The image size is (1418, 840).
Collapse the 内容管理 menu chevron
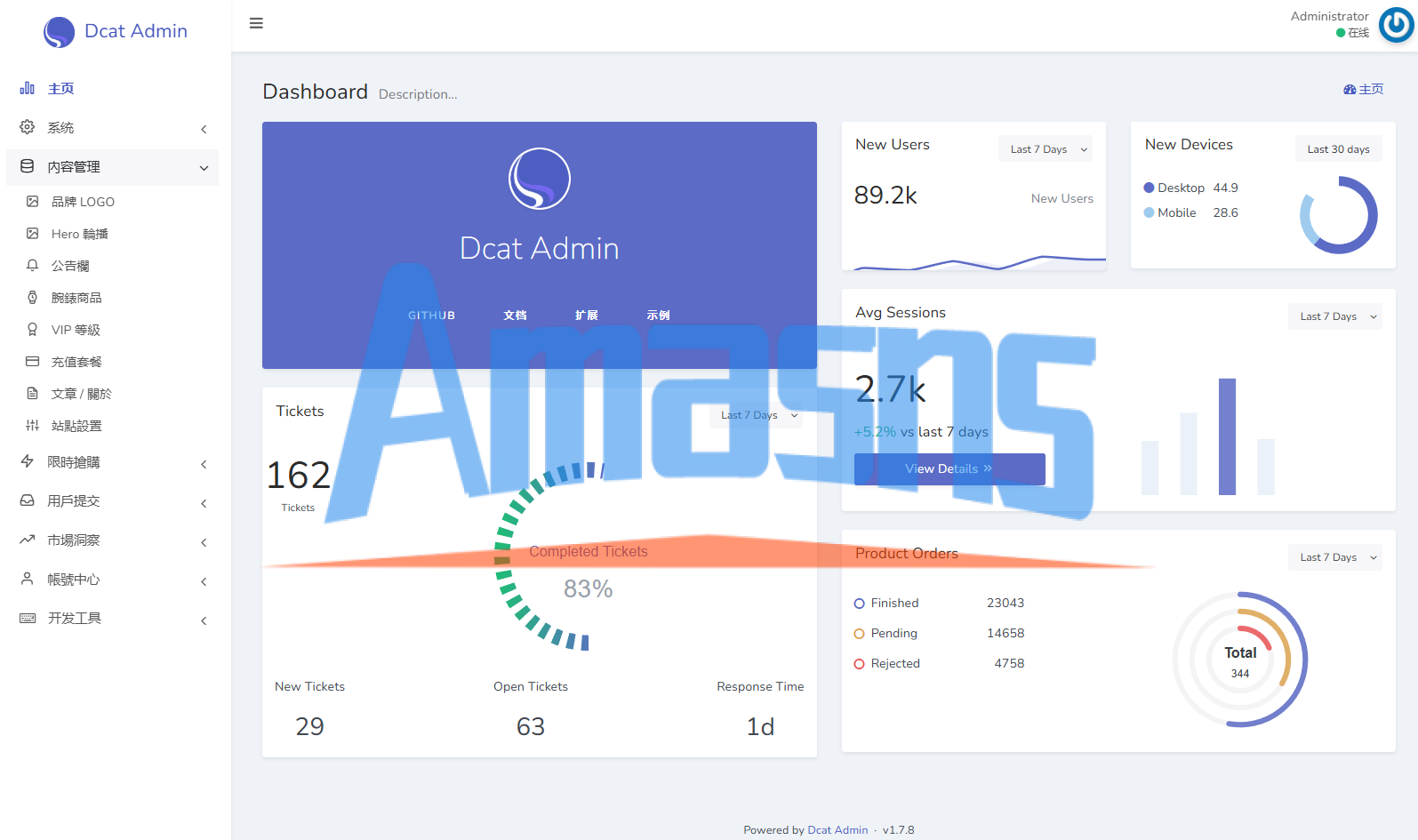click(x=204, y=168)
